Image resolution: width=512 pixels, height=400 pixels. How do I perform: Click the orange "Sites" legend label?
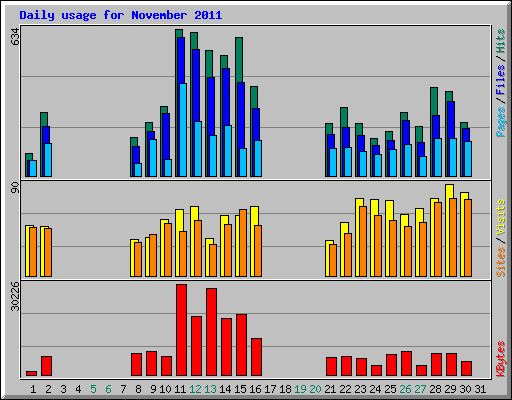(x=500, y=262)
